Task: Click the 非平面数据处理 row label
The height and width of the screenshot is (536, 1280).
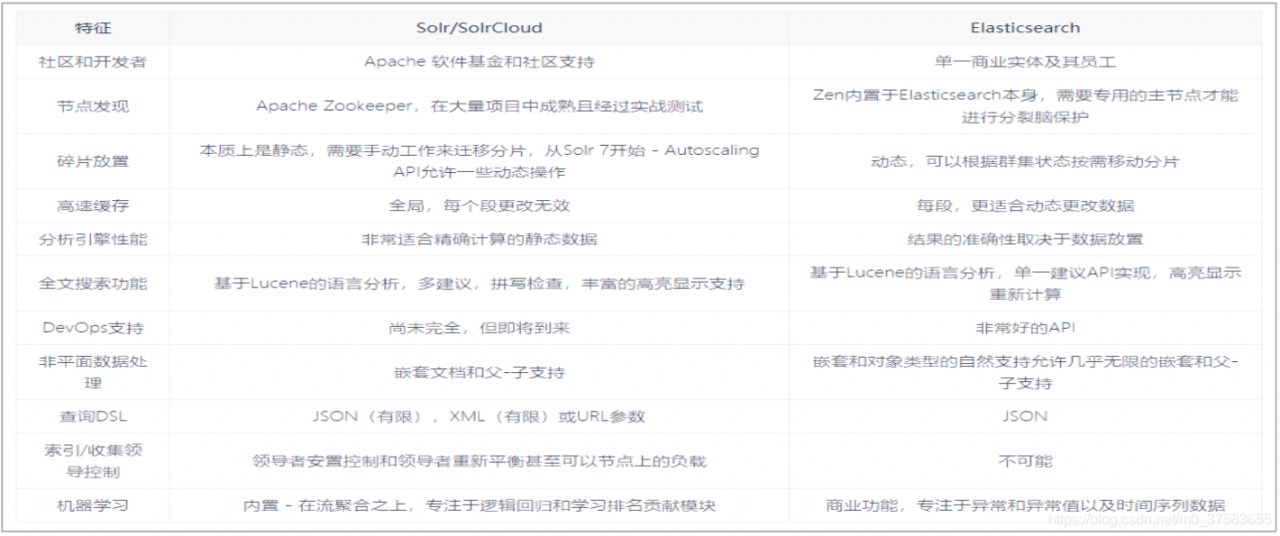Action: pyautogui.click(x=93, y=372)
